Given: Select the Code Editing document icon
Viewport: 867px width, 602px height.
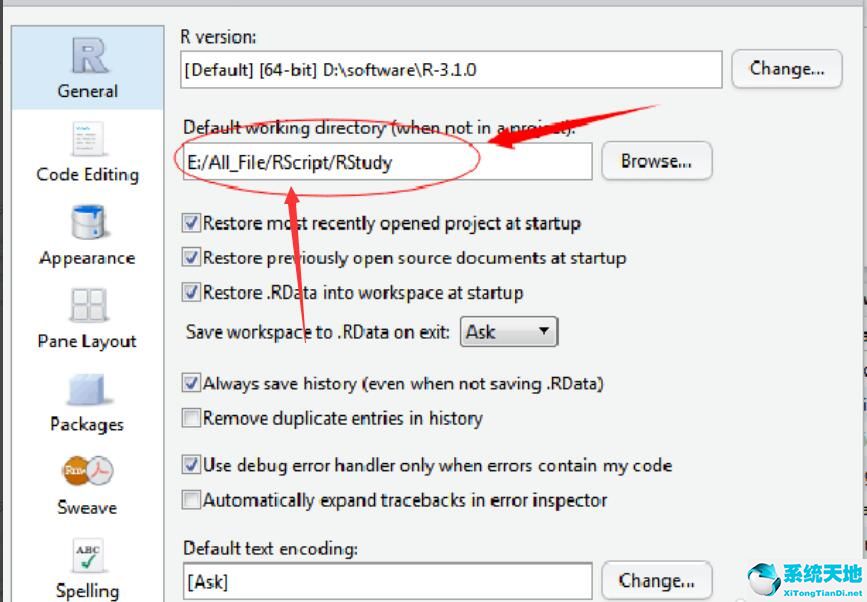Looking at the screenshot, I should pyautogui.click(x=88, y=139).
